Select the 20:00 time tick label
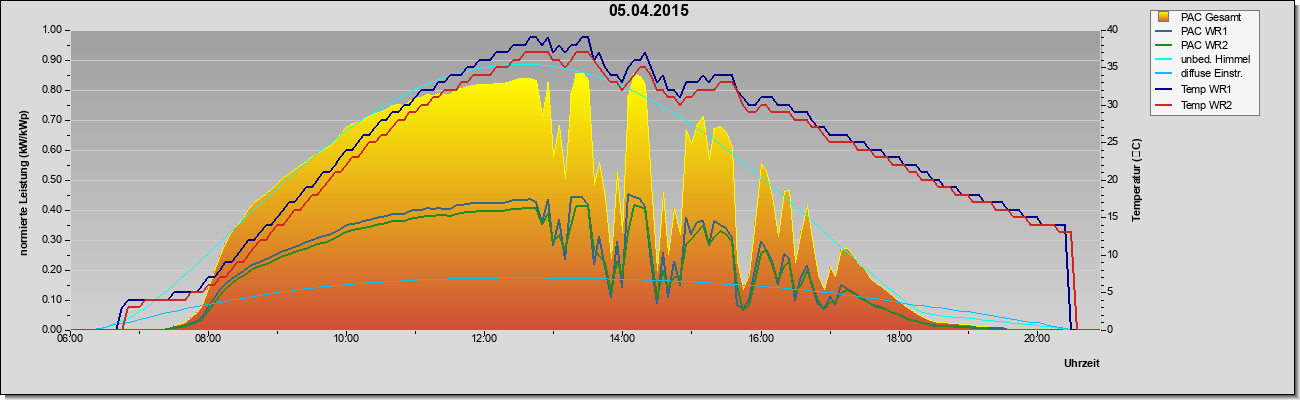This screenshot has height=400, width=1300. pos(1036,338)
